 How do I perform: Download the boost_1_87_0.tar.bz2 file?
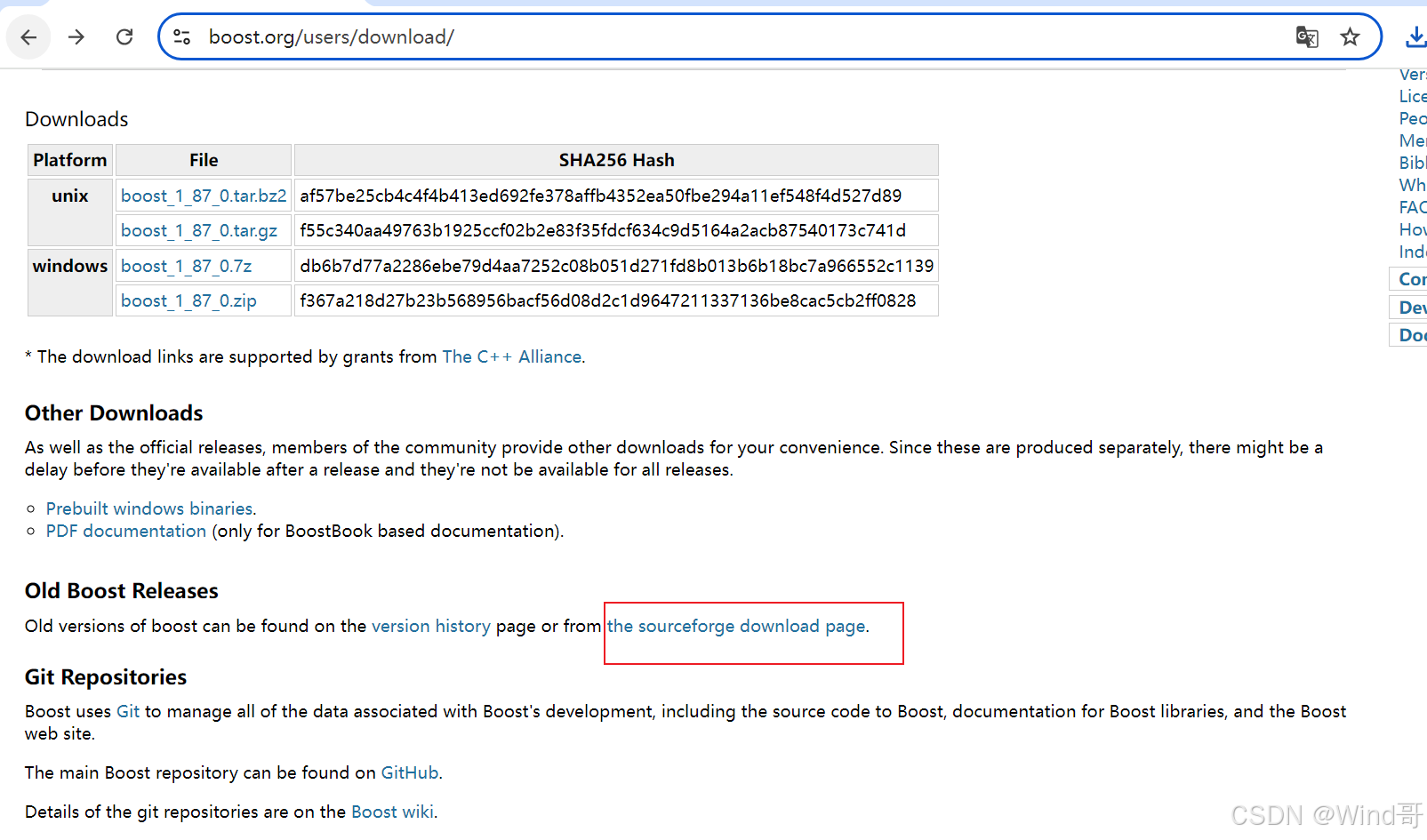click(203, 196)
